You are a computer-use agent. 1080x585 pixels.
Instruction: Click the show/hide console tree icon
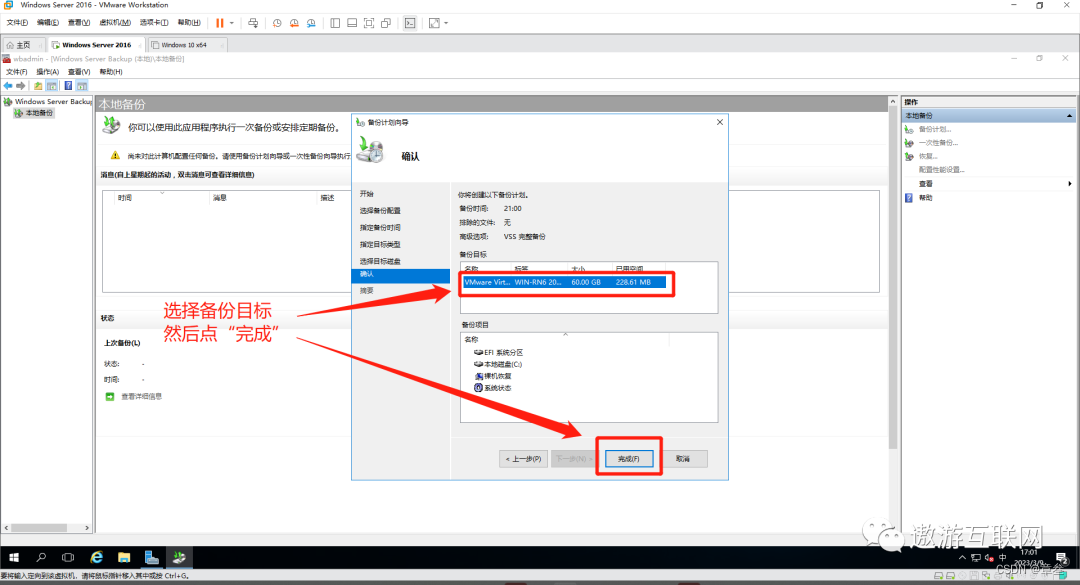(52, 85)
